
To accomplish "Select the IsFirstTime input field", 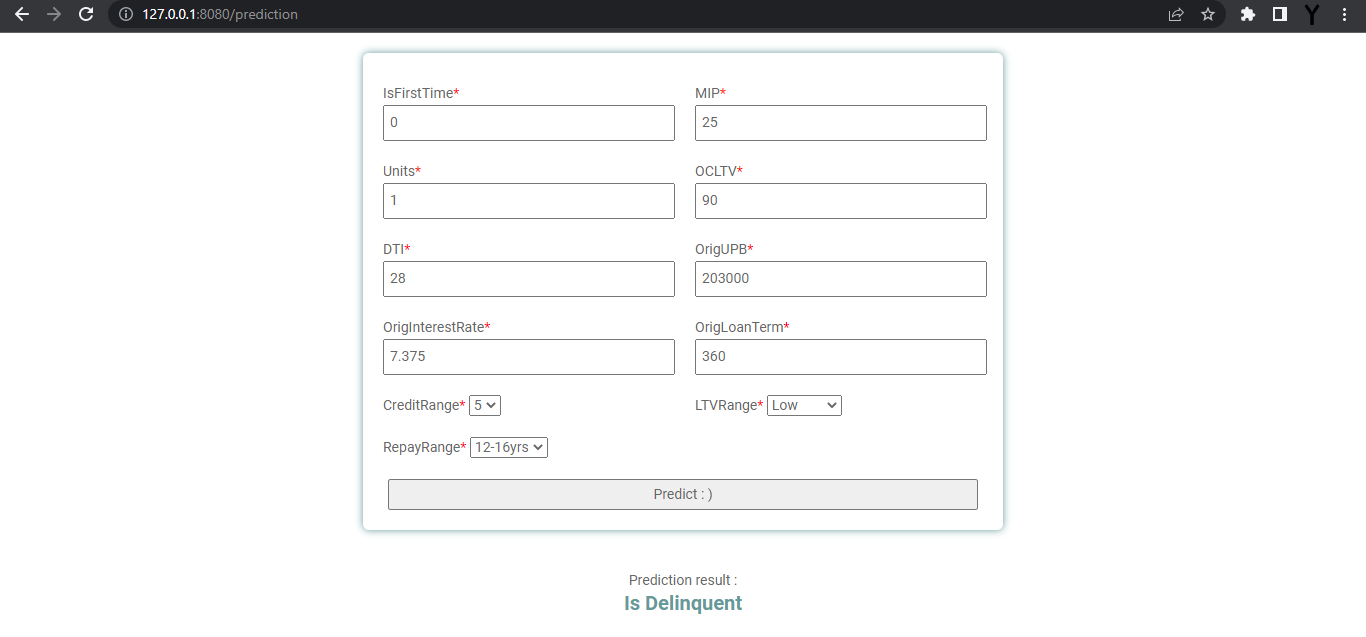I will coord(528,122).
